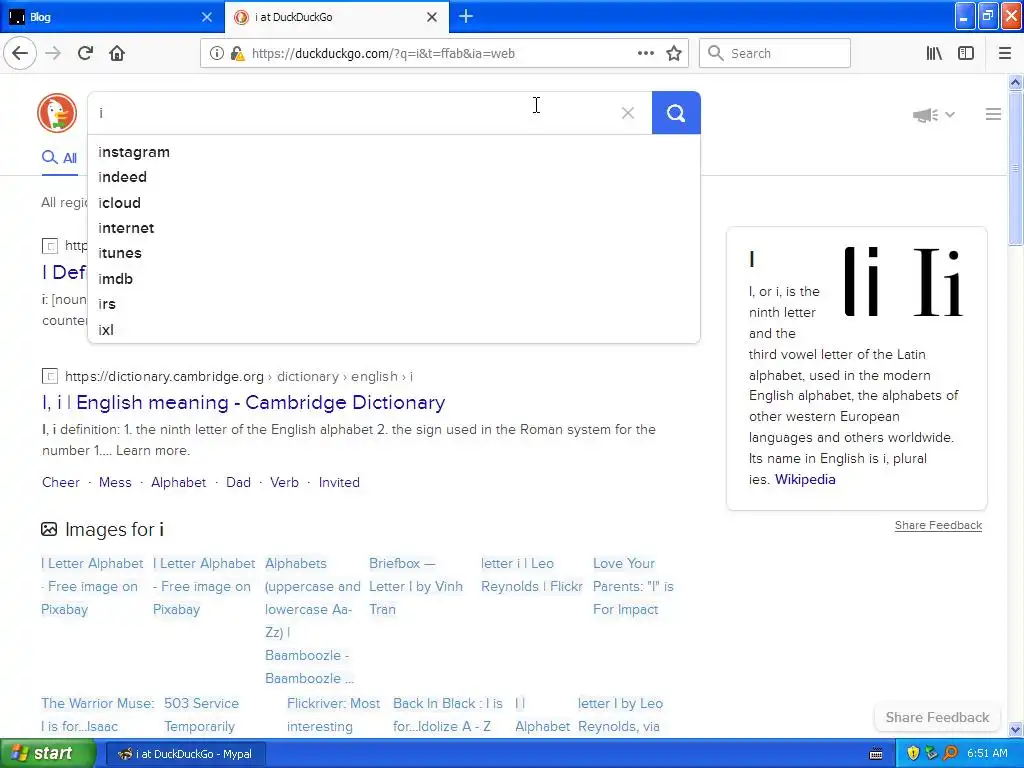The height and width of the screenshot is (768, 1024).
Task: Reload the current page
Action: [x=85, y=54]
